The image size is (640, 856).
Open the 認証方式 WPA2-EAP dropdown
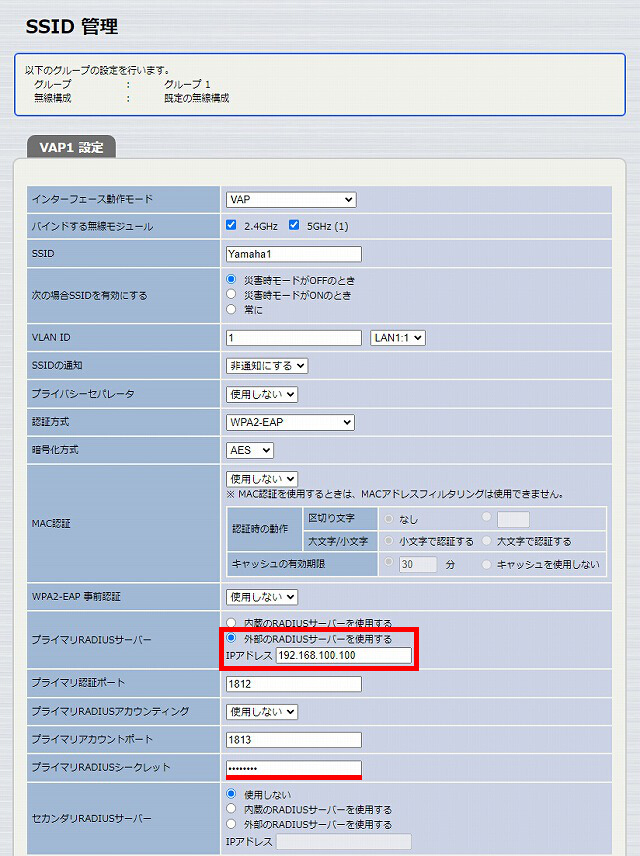(x=290, y=422)
